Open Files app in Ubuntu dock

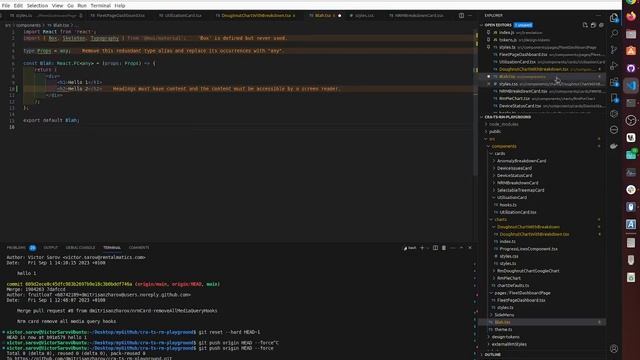(631, 34)
